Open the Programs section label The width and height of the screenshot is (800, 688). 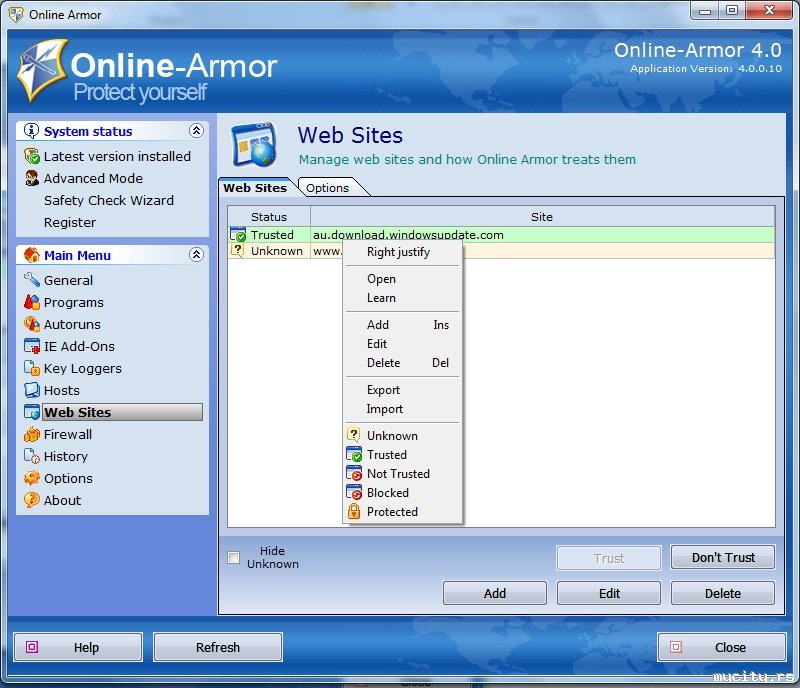pos(73,302)
